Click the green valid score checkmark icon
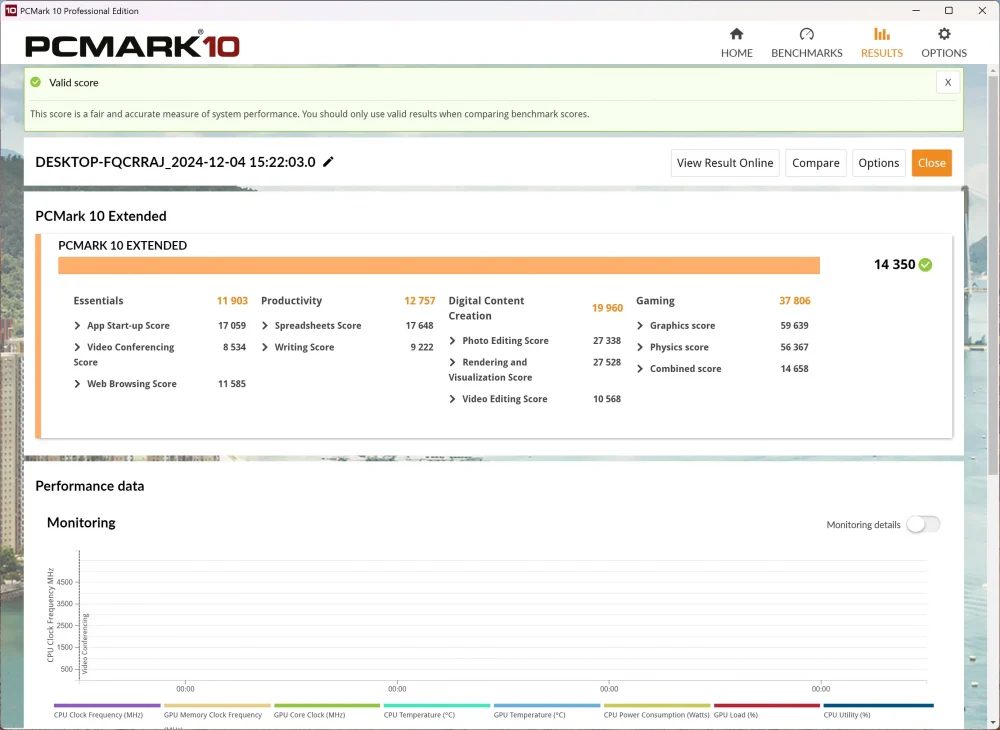This screenshot has width=1000, height=730. pos(36,82)
